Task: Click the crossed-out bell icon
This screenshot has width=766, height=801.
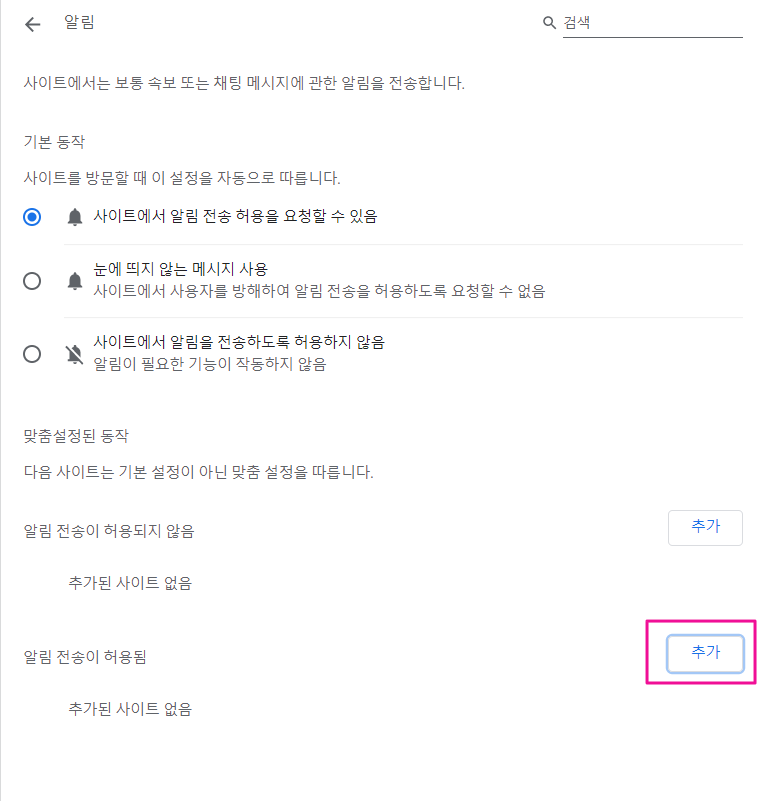Action: (x=75, y=354)
